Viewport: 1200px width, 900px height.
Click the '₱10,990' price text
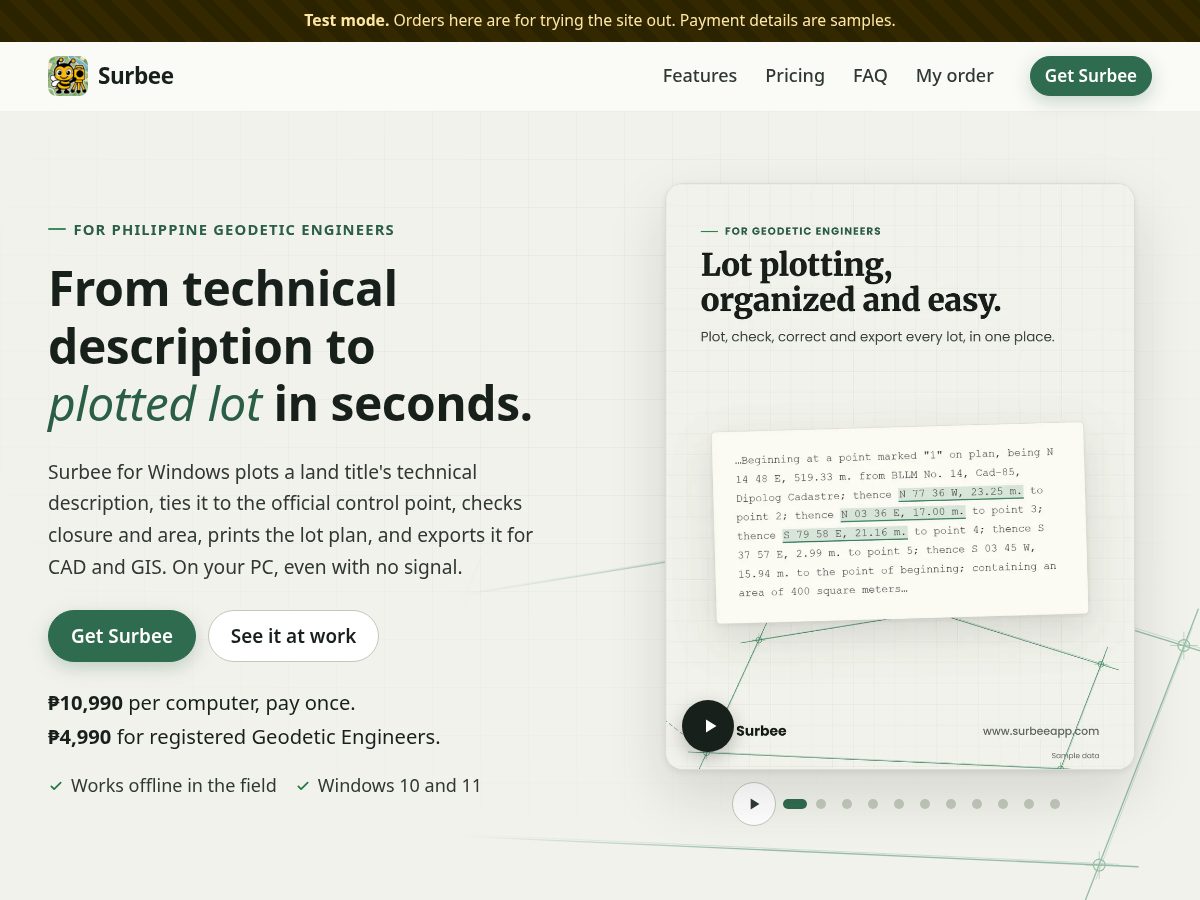click(x=85, y=703)
